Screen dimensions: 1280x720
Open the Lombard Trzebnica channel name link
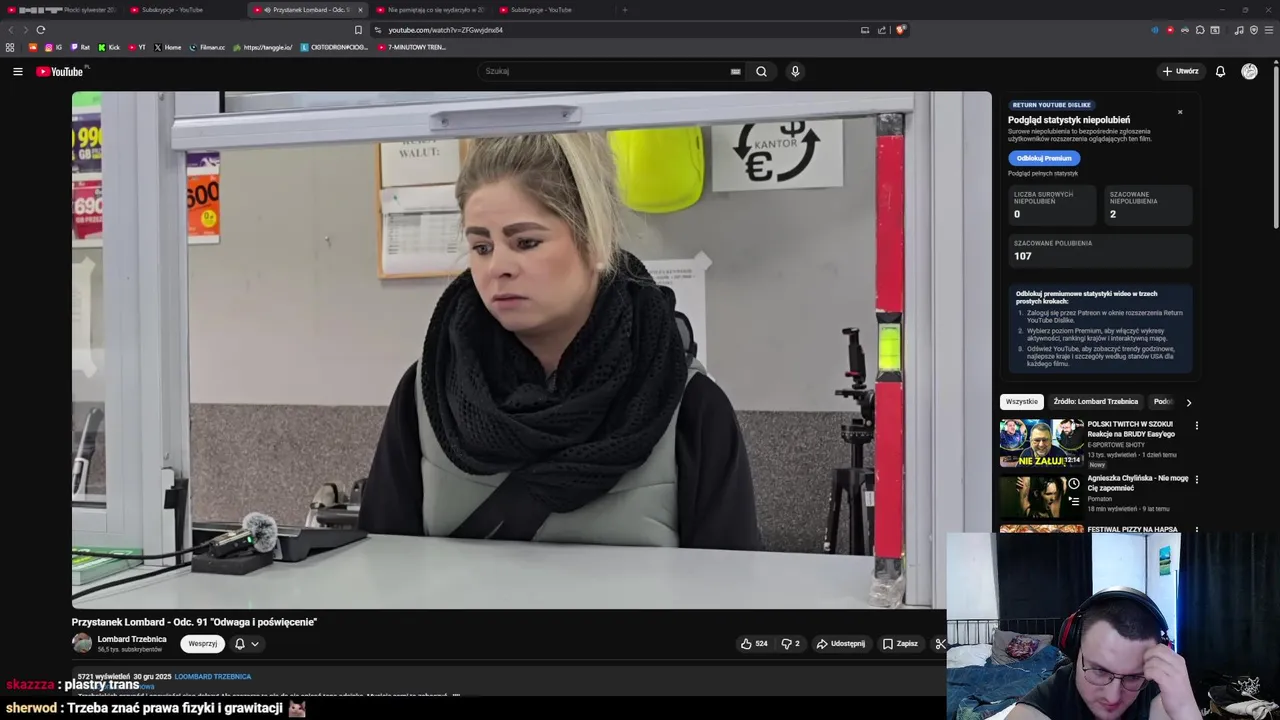(x=132, y=639)
